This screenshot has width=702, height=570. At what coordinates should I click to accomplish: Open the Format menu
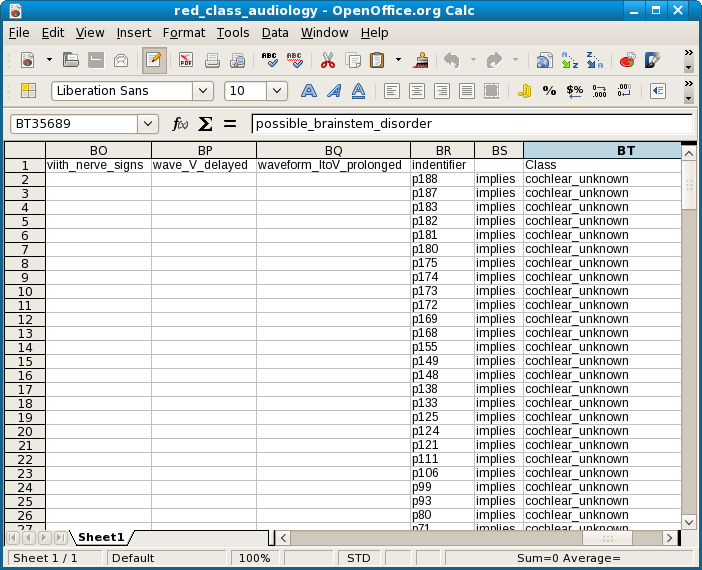tap(183, 32)
